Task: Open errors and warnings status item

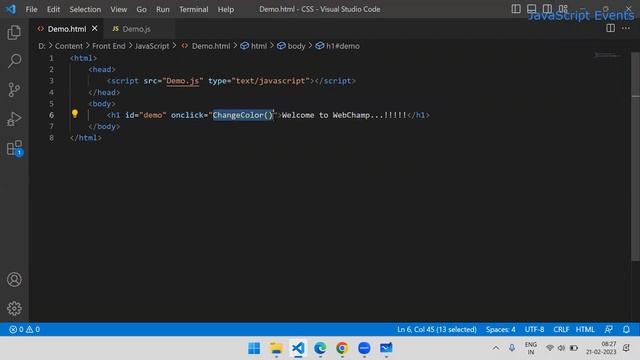Action: (24, 329)
